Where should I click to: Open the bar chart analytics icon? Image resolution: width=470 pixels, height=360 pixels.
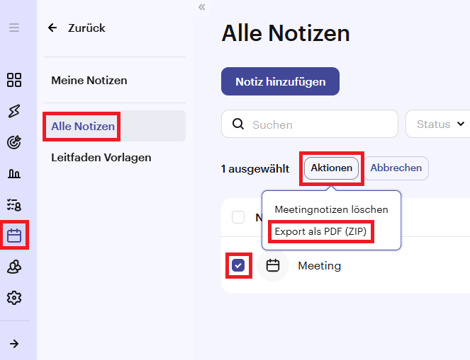(14, 173)
